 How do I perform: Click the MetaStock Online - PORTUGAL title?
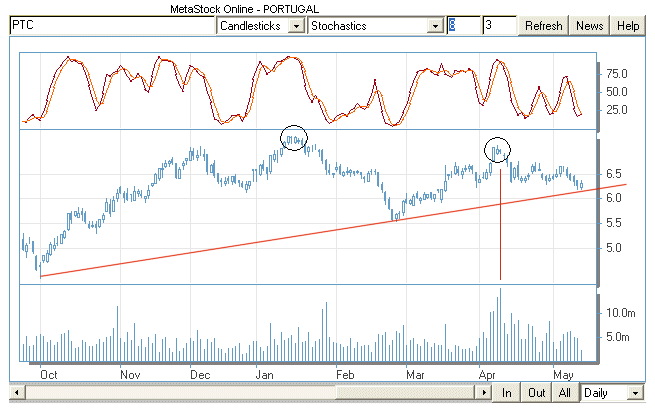click(244, 9)
